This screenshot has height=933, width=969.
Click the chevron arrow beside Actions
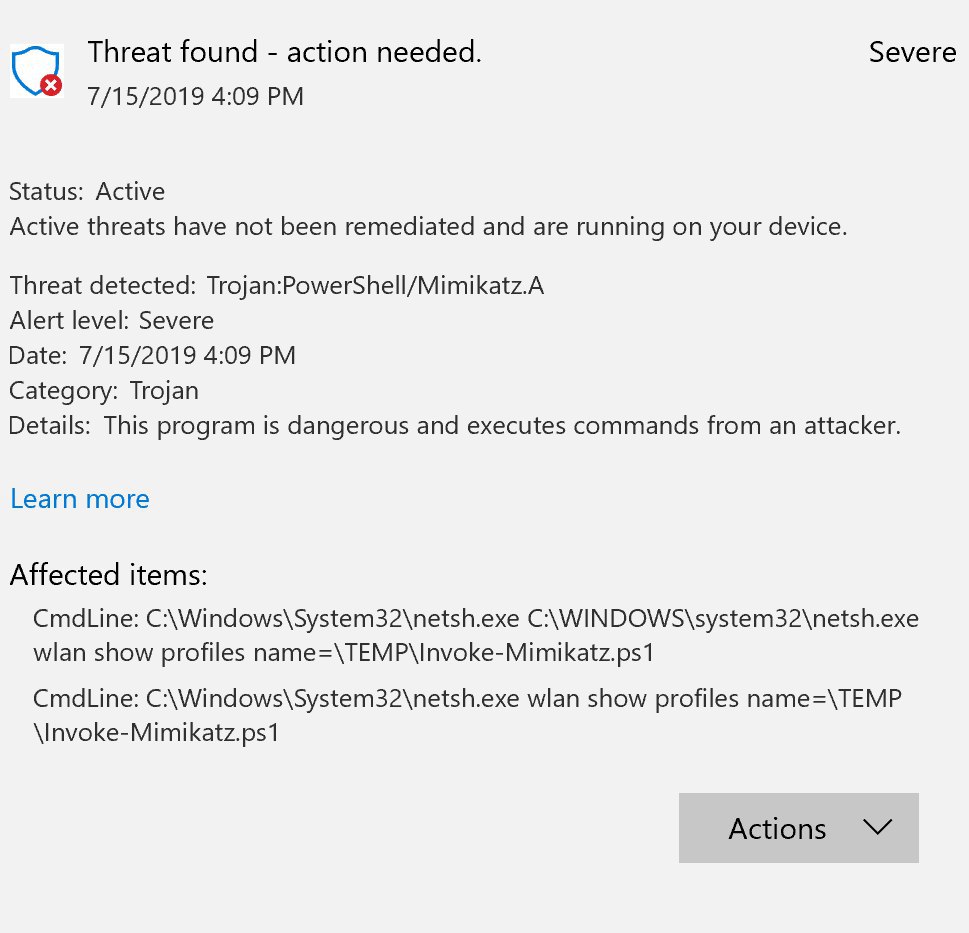878,827
